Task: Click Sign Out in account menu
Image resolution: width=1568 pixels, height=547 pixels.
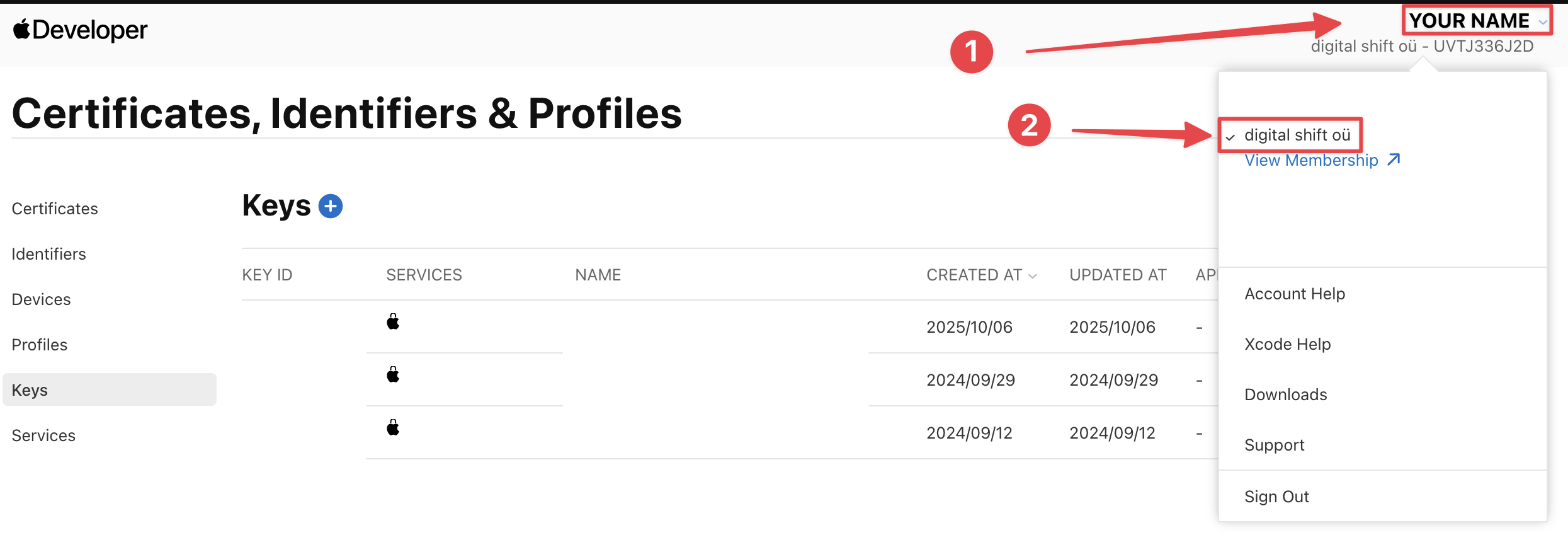Action: tap(1276, 497)
